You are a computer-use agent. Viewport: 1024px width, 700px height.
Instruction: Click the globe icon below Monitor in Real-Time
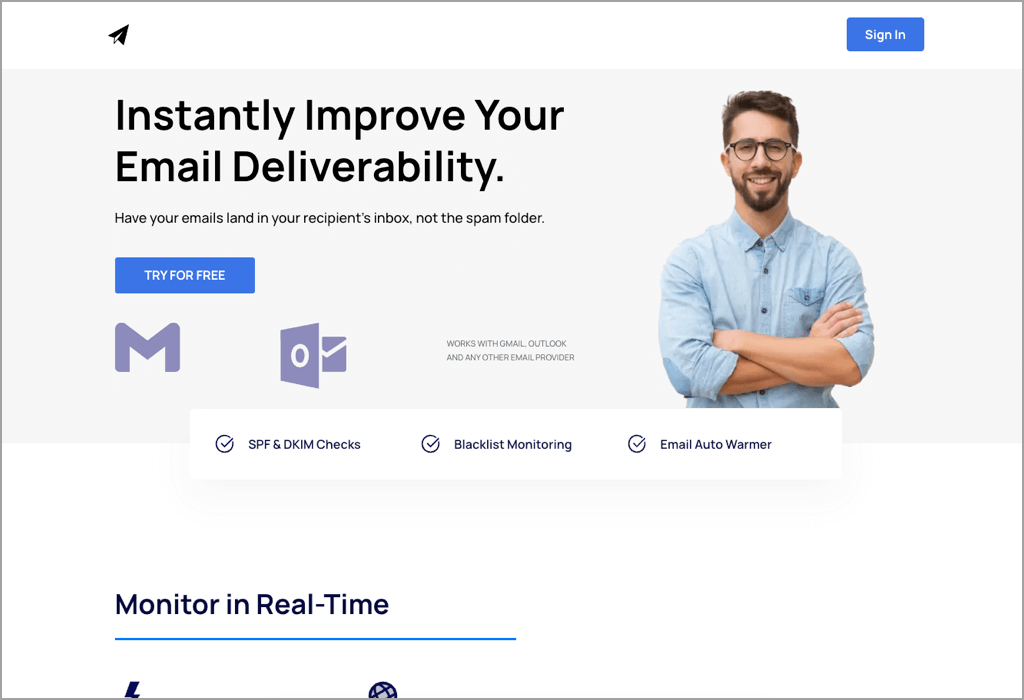pyautogui.click(x=383, y=690)
